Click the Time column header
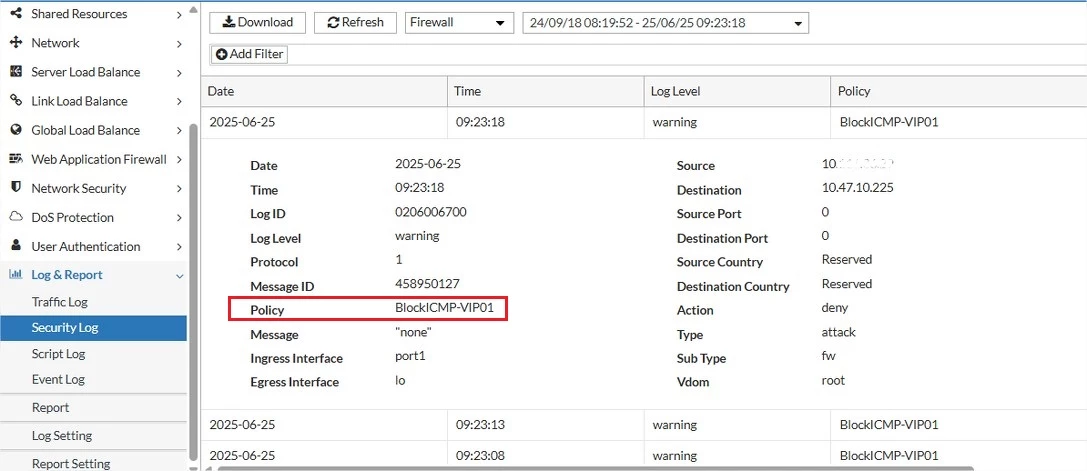This screenshot has height=471, width=1087. tap(546, 91)
